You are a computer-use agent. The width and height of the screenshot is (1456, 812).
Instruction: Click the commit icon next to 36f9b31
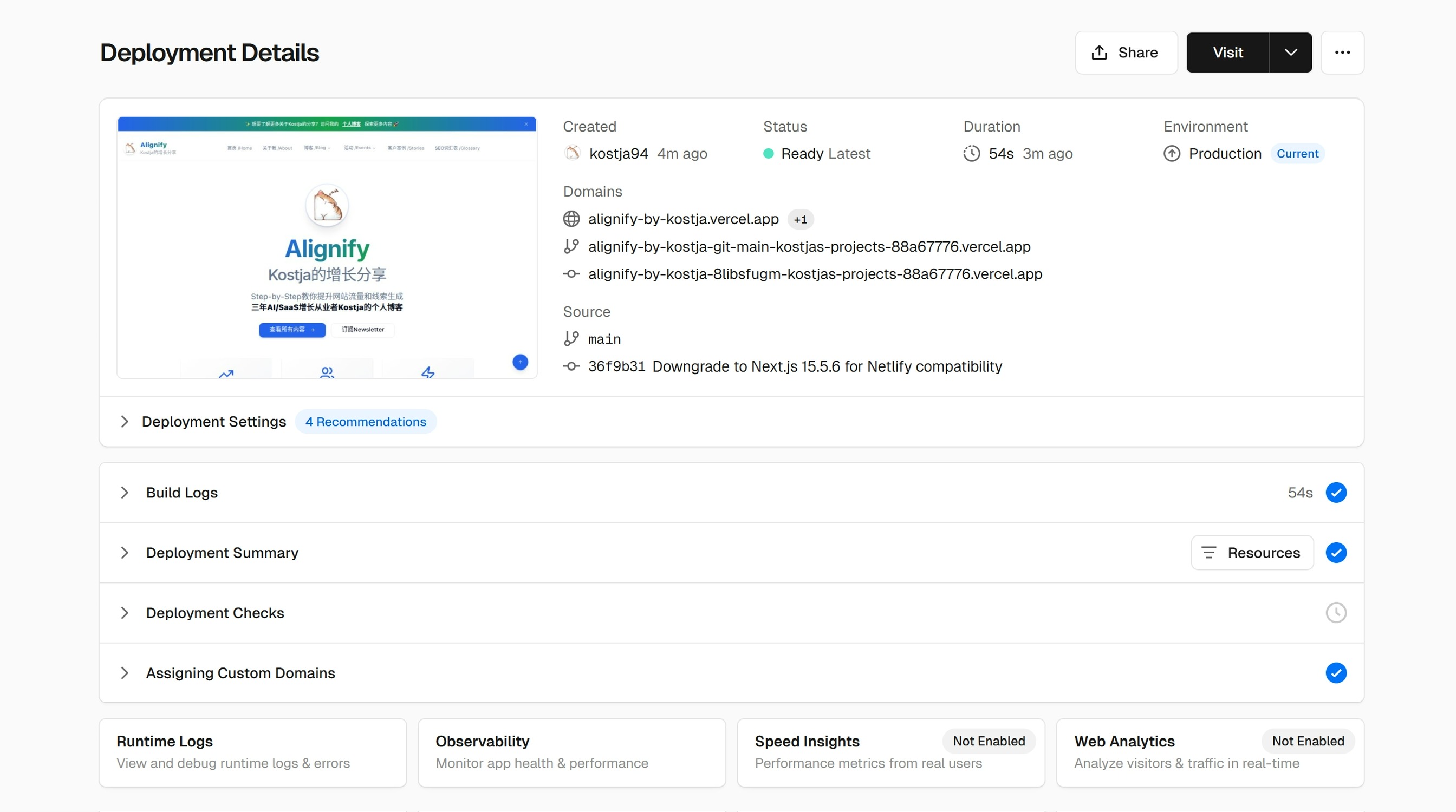pos(571,366)
